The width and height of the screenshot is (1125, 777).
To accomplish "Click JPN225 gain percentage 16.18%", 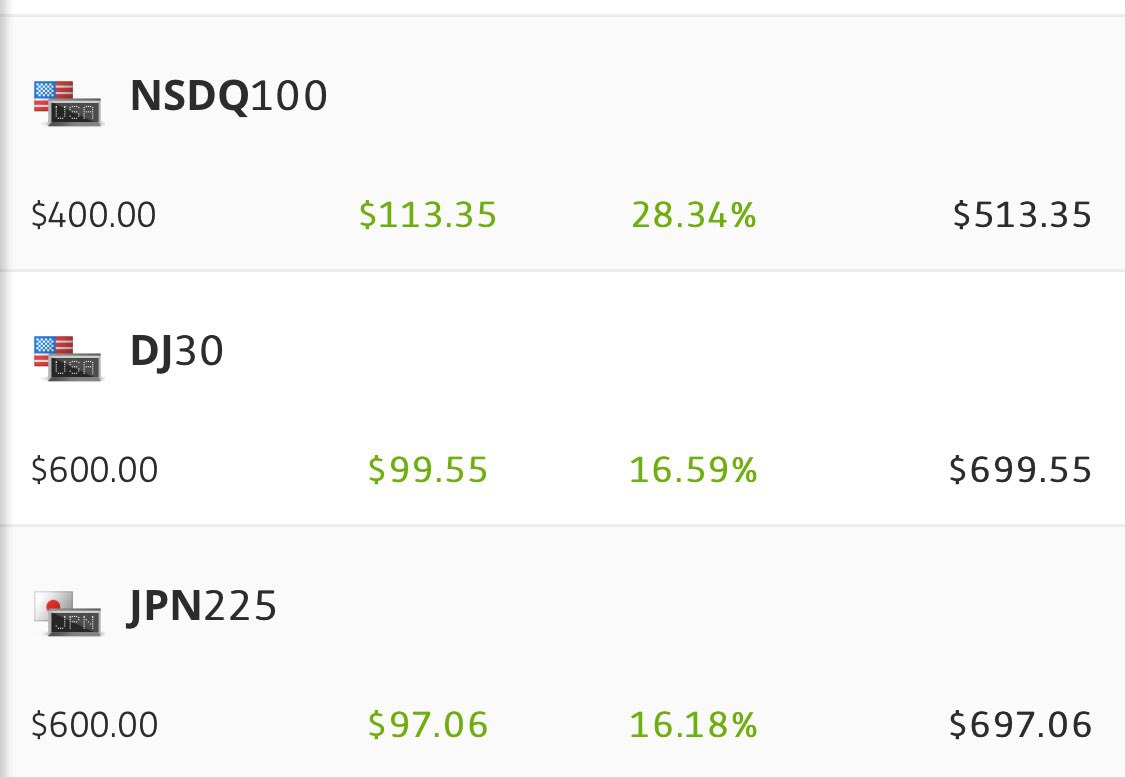I will [x=694, y=725].
